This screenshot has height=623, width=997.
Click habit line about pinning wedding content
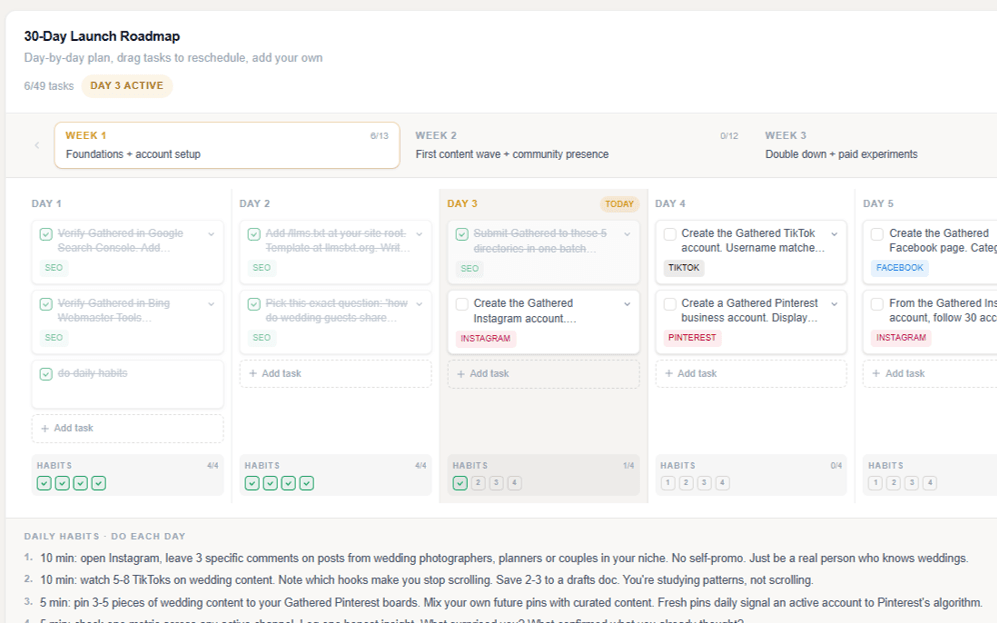pos(511,603)
